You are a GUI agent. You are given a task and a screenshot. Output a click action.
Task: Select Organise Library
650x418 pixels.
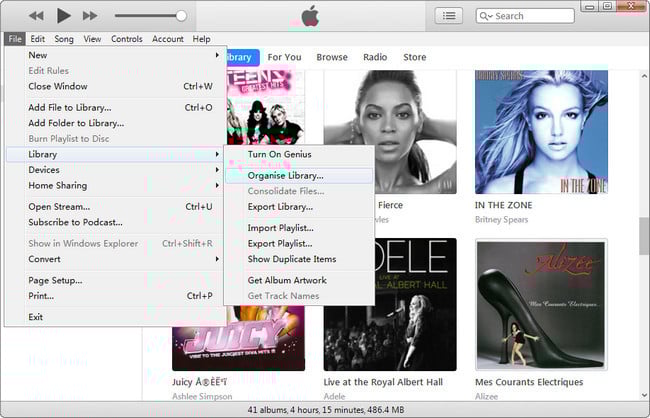299,176
